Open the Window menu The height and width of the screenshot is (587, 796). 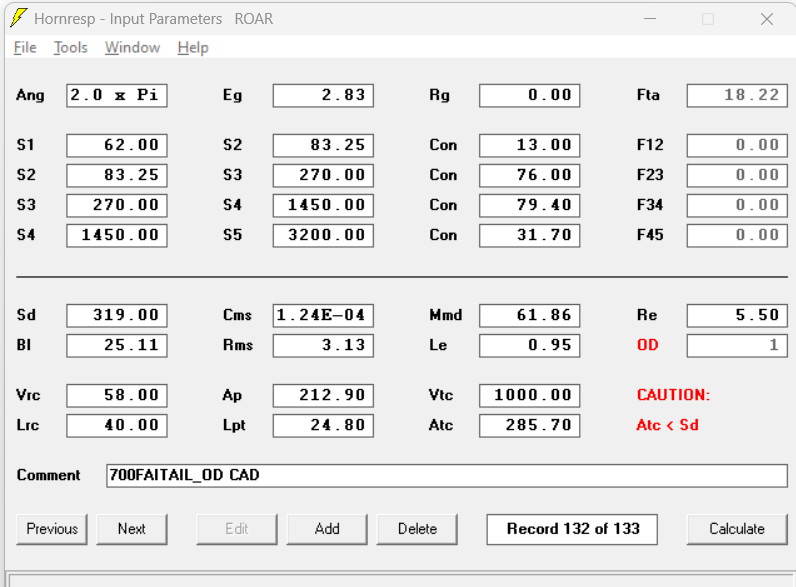tap(132, 48)
